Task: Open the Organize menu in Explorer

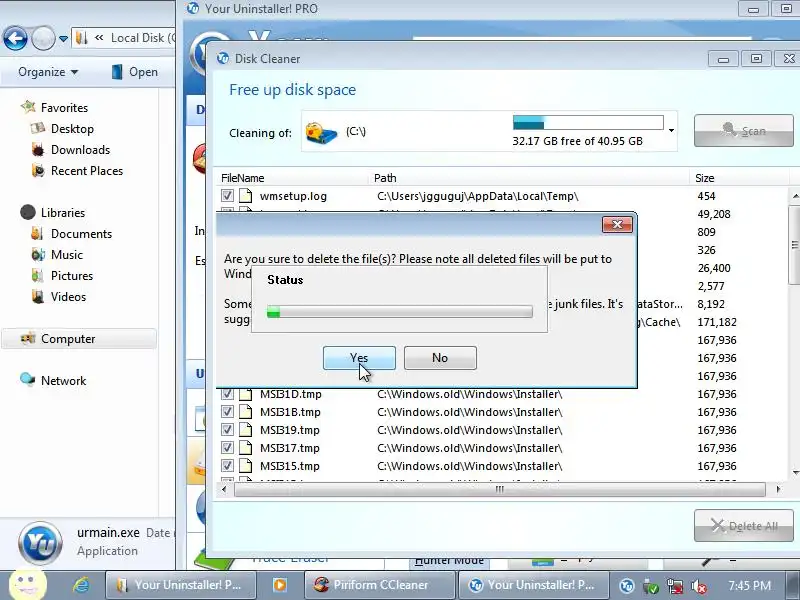Action: [48, 72]
